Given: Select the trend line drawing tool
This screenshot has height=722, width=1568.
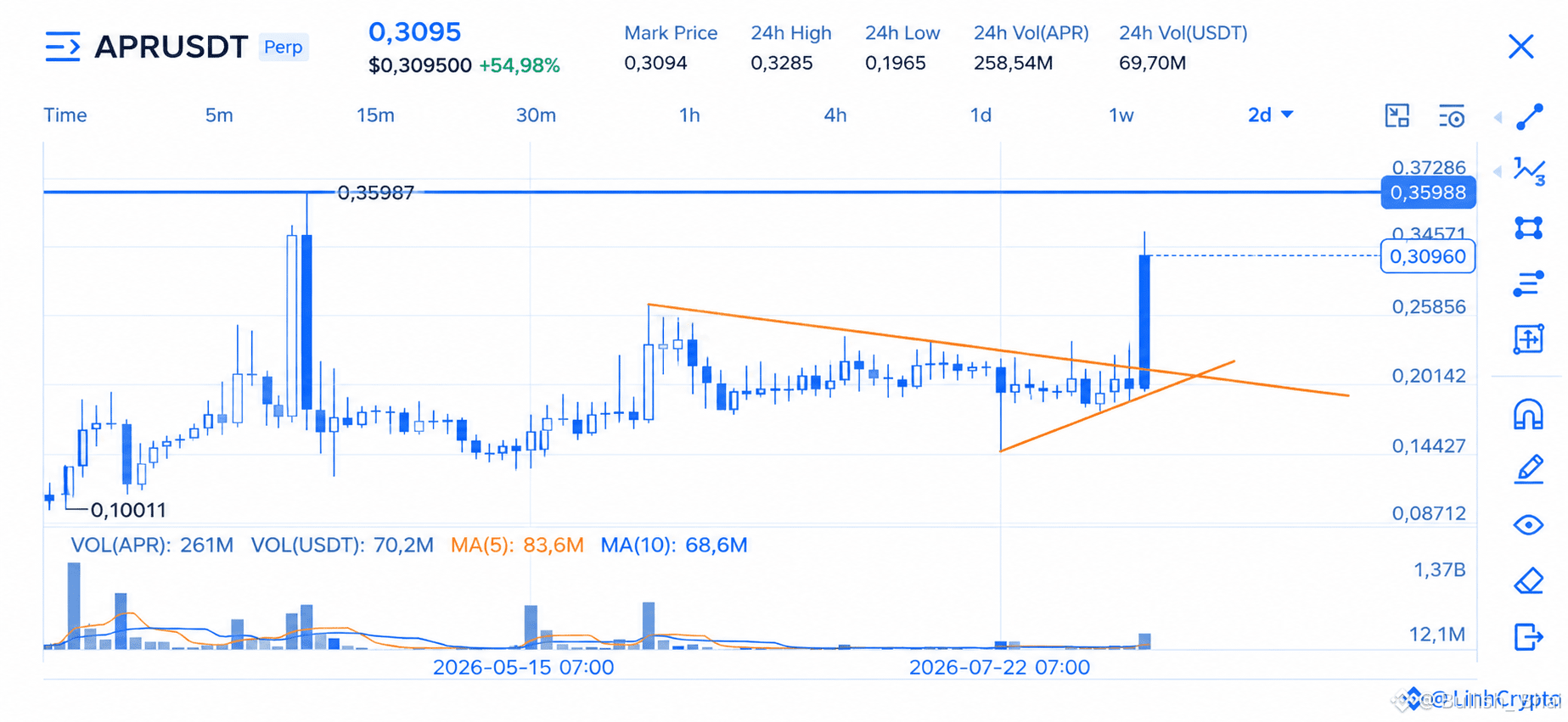Looking at the screenshot, I should click(1529, 117).
